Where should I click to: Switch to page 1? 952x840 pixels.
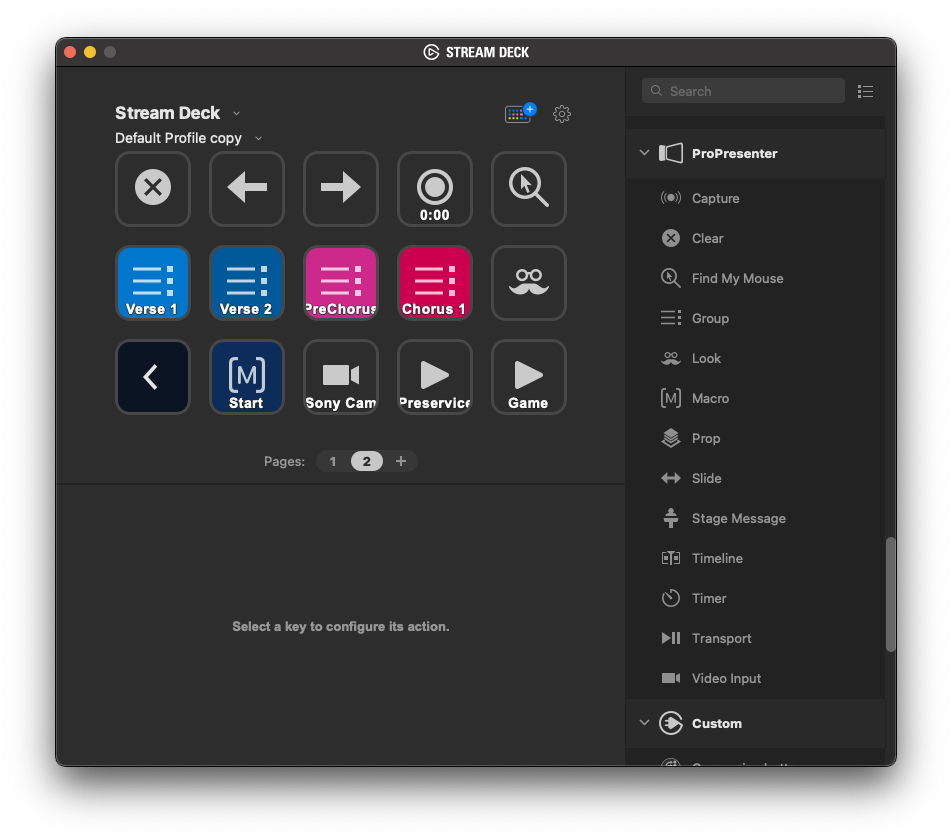tap(333, 461)
